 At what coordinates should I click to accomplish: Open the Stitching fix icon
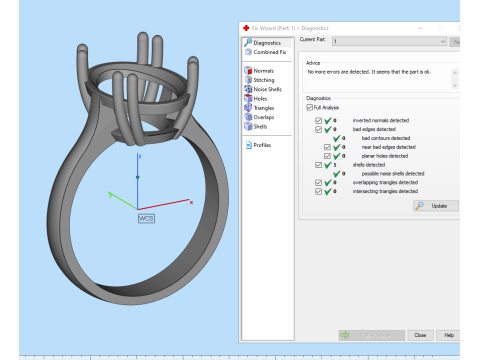pyautogui.click(x=248, y=80)
